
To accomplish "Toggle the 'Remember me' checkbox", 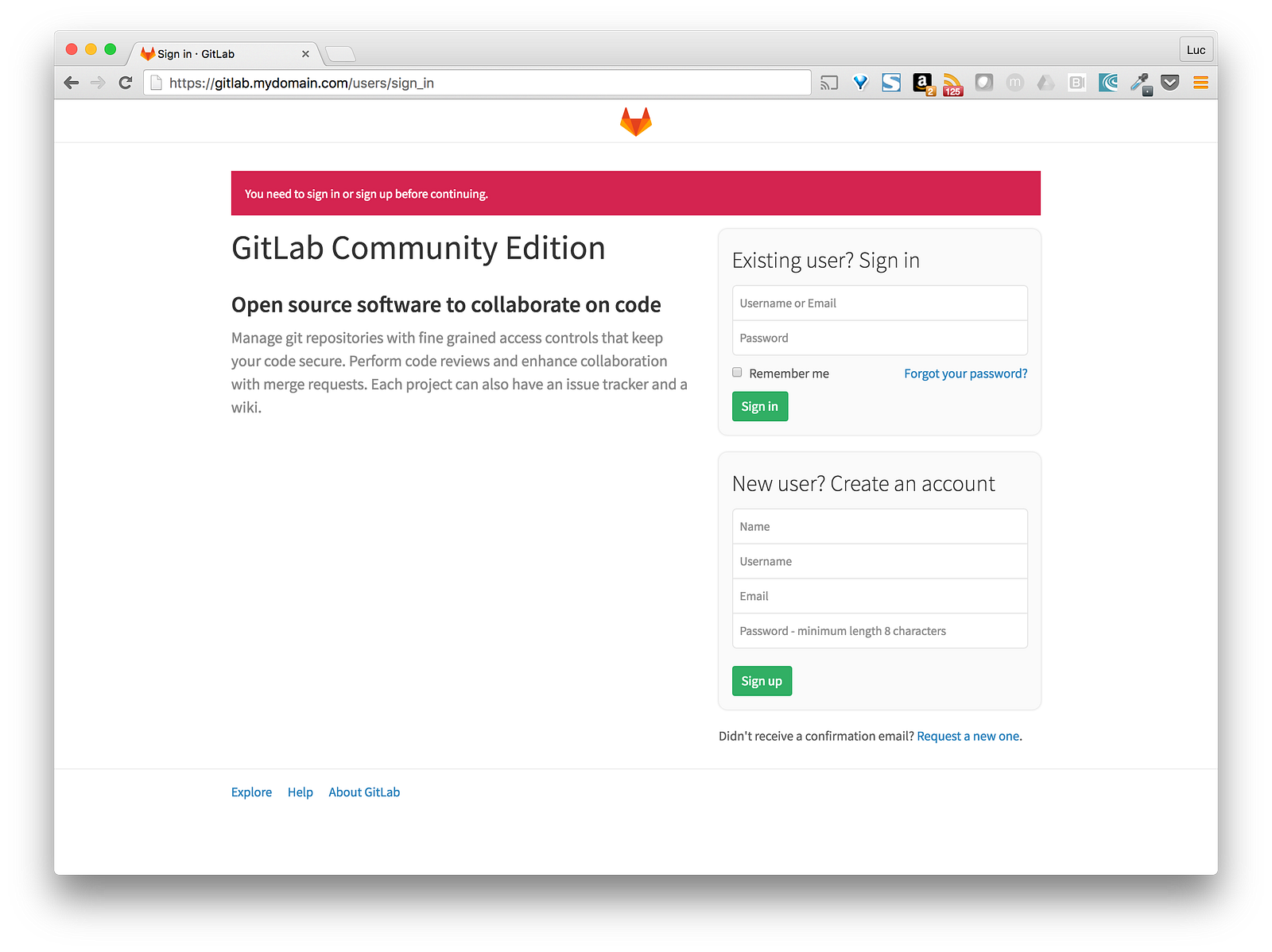I will (737, 373).
